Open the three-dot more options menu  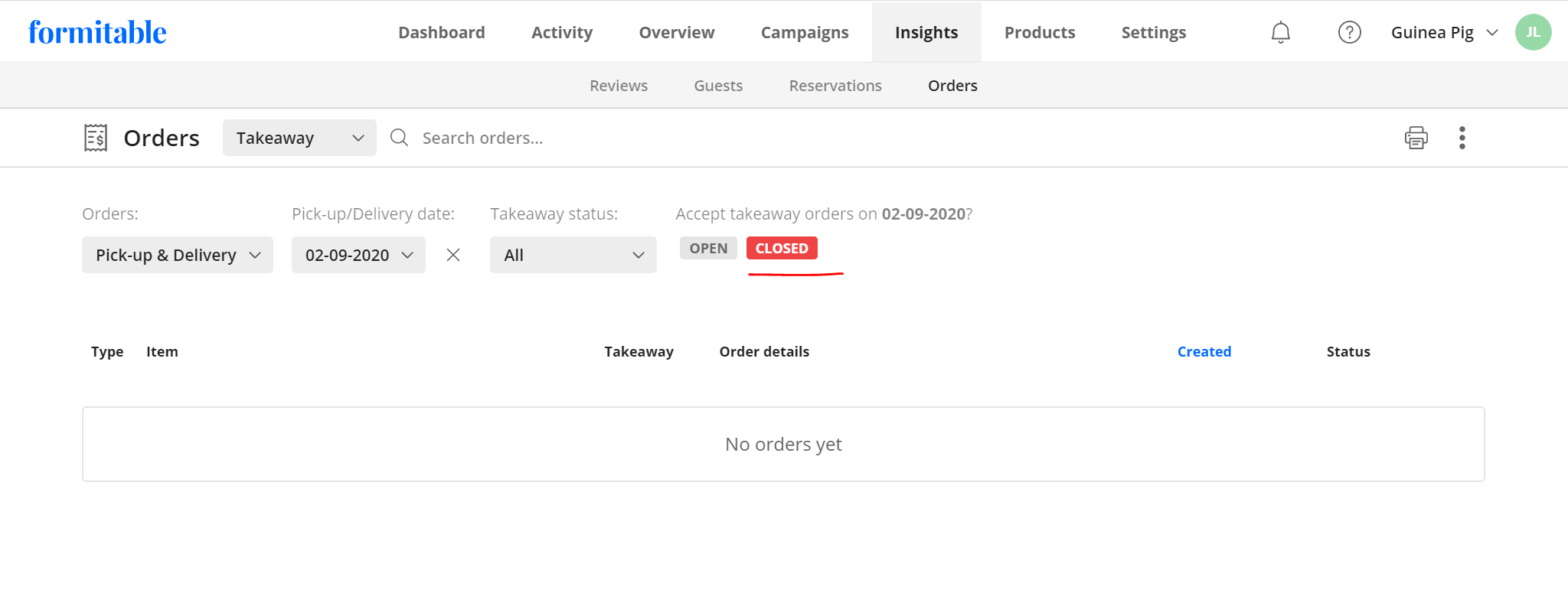click(1462, 138)
